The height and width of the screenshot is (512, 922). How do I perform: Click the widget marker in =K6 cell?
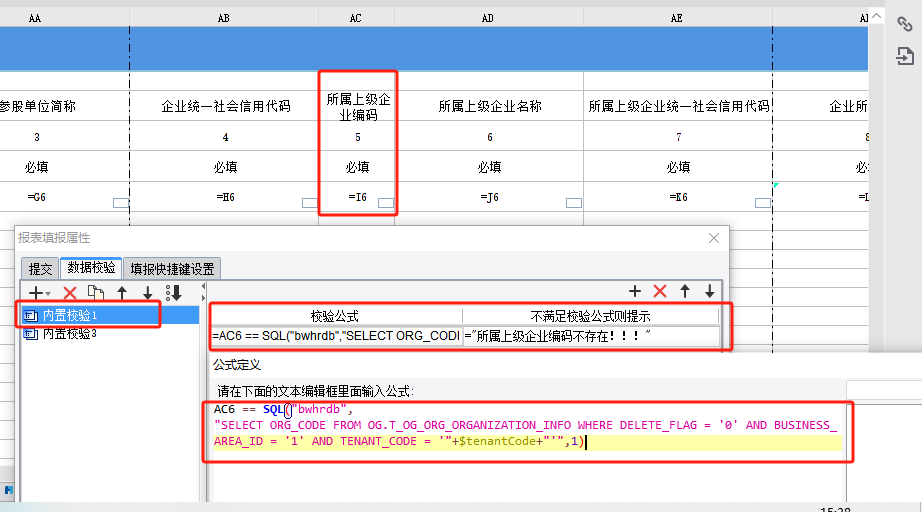pos(763,203)
